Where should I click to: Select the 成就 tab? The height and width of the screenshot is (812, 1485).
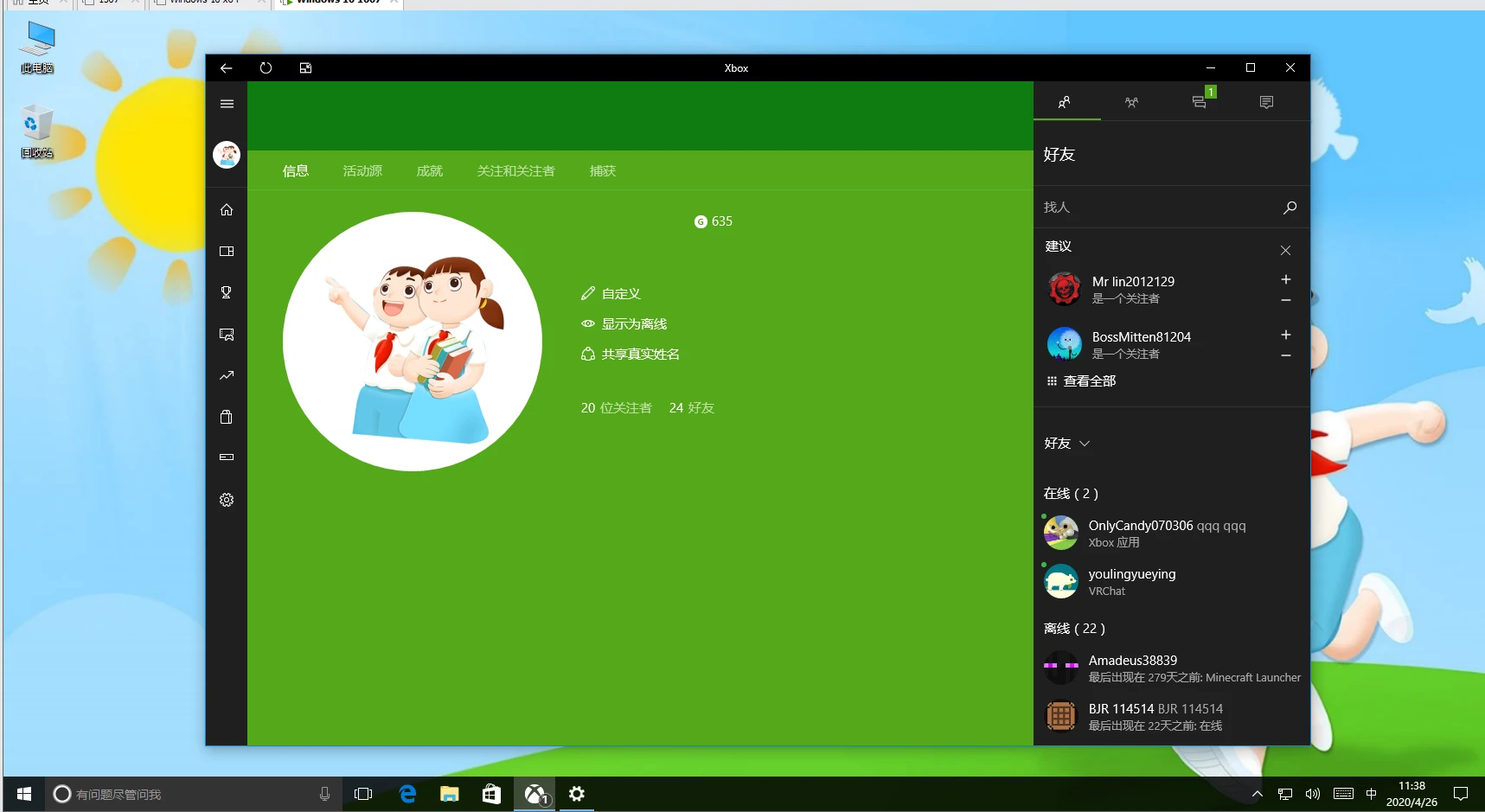coord(430,171)
